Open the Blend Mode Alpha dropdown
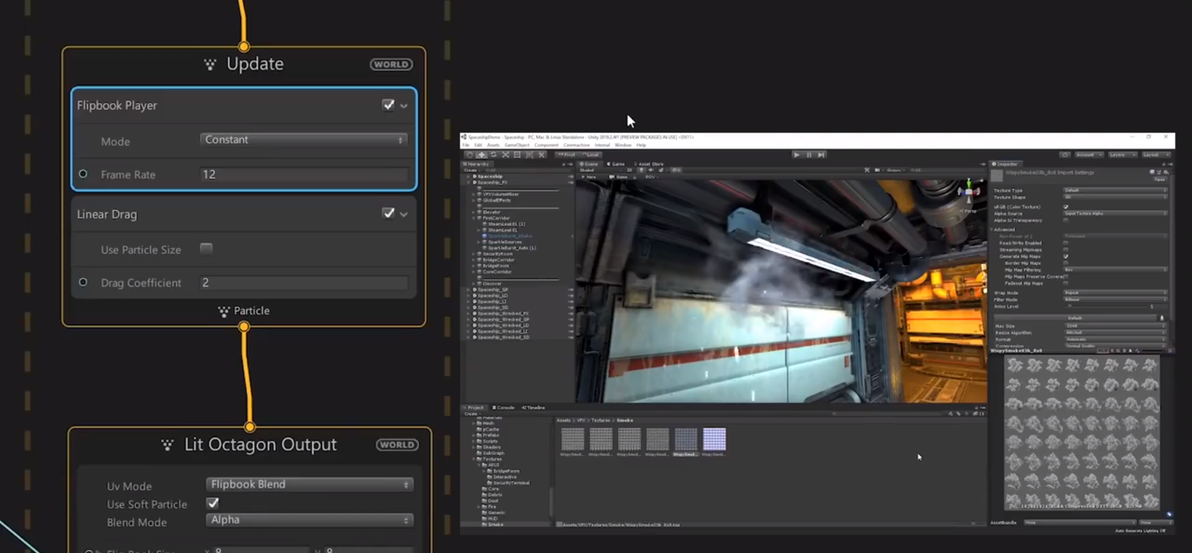The height and width of the screenshot is (553, 1192). (x=308, y=520)
